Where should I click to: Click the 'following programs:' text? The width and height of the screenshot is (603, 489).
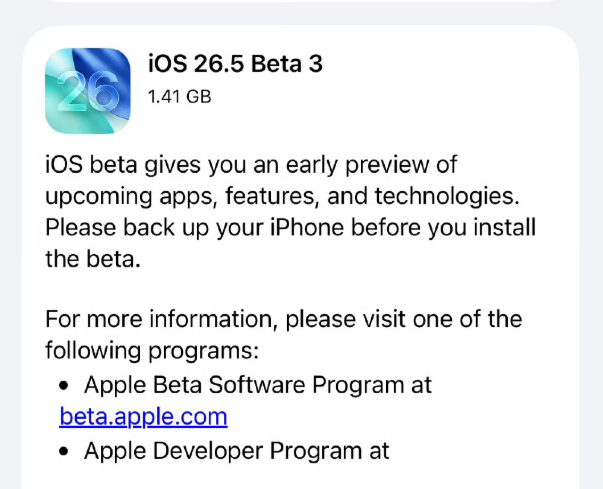click(152, 352)
